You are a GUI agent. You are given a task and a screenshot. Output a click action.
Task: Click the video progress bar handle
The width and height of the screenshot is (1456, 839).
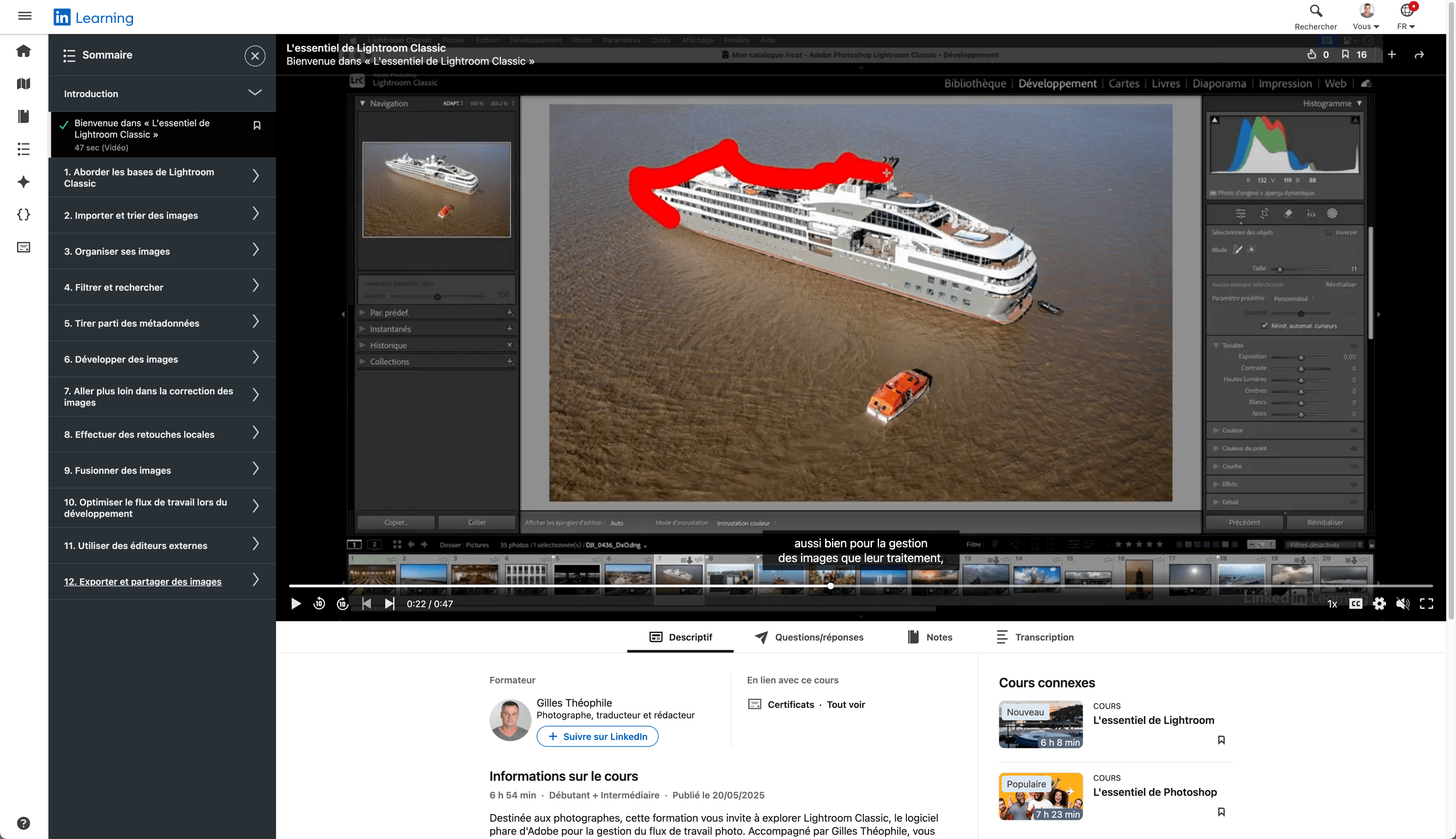(x=830, y=585)
